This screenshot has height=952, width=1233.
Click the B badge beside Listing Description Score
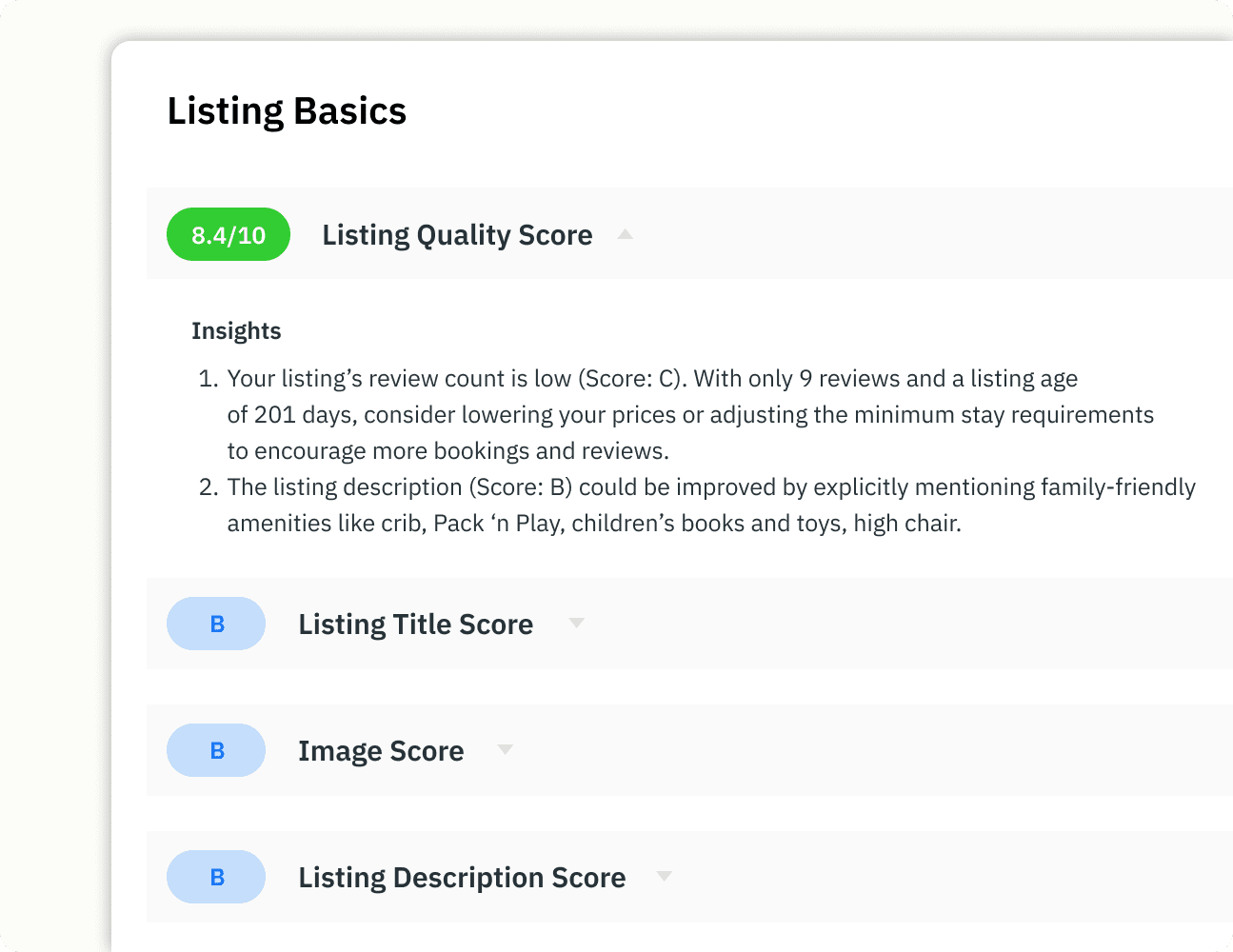(x=216, y=877)
